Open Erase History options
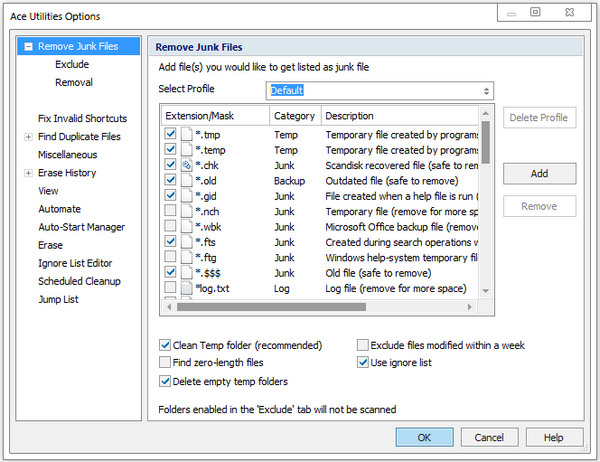Screen dimensions: 600x462 tap(67, 173)
